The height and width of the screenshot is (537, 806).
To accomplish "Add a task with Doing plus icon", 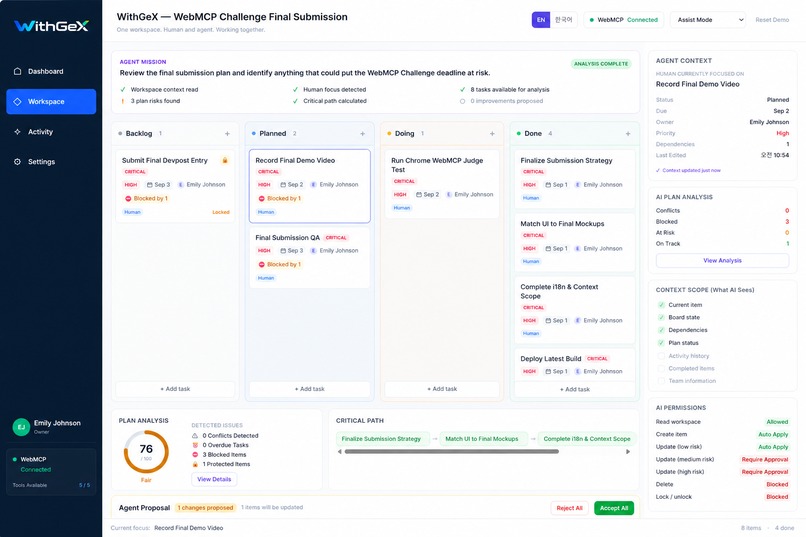I will pyautogui.click(x=492, y=134).
